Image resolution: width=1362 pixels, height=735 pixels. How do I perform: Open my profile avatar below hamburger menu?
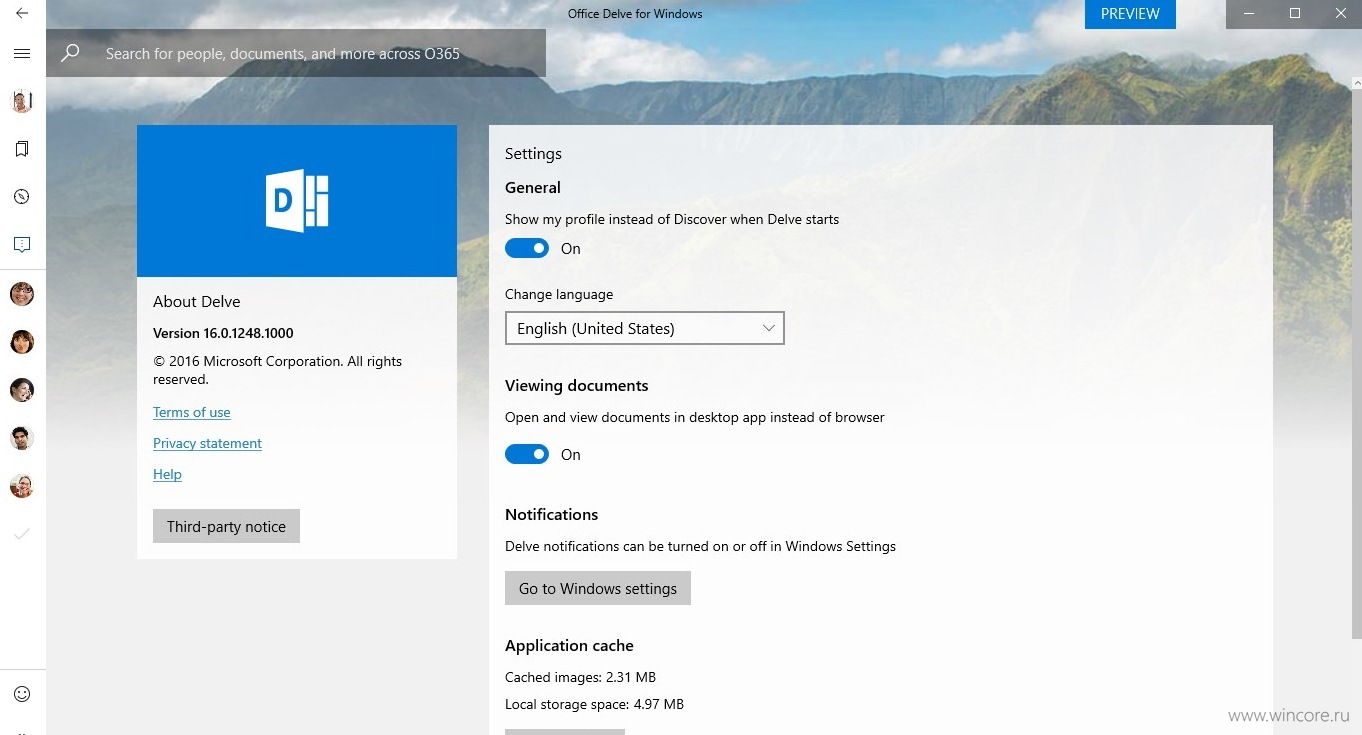(x=22, y=101)
